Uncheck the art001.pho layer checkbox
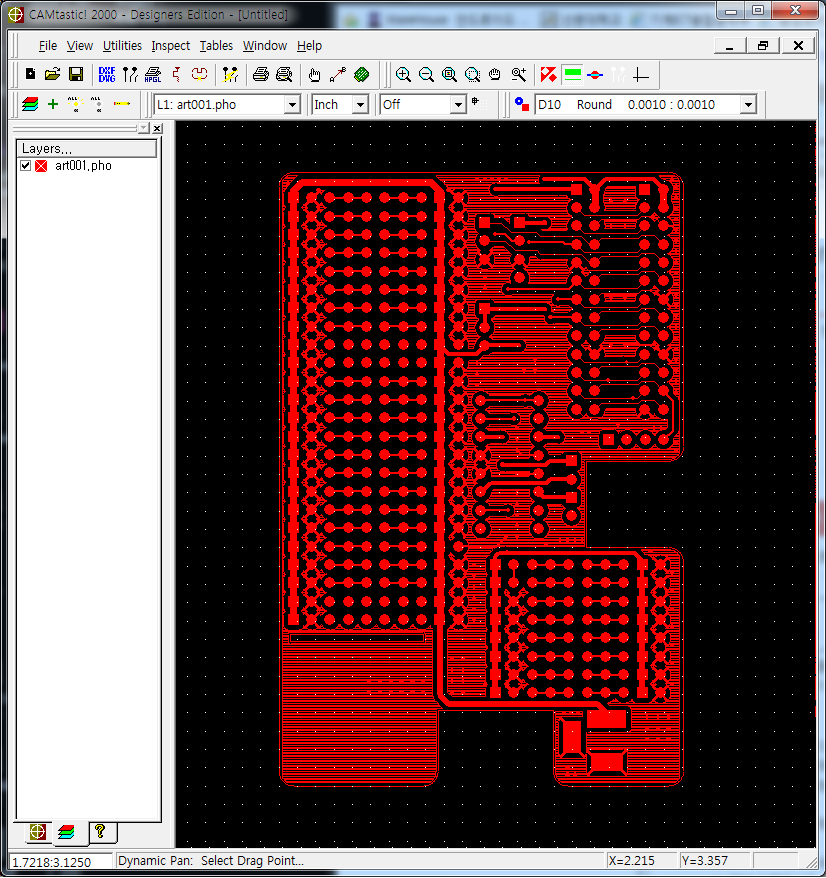Image resolution: width=826 pixels, height=878 pixels. (x=26, y=166)
